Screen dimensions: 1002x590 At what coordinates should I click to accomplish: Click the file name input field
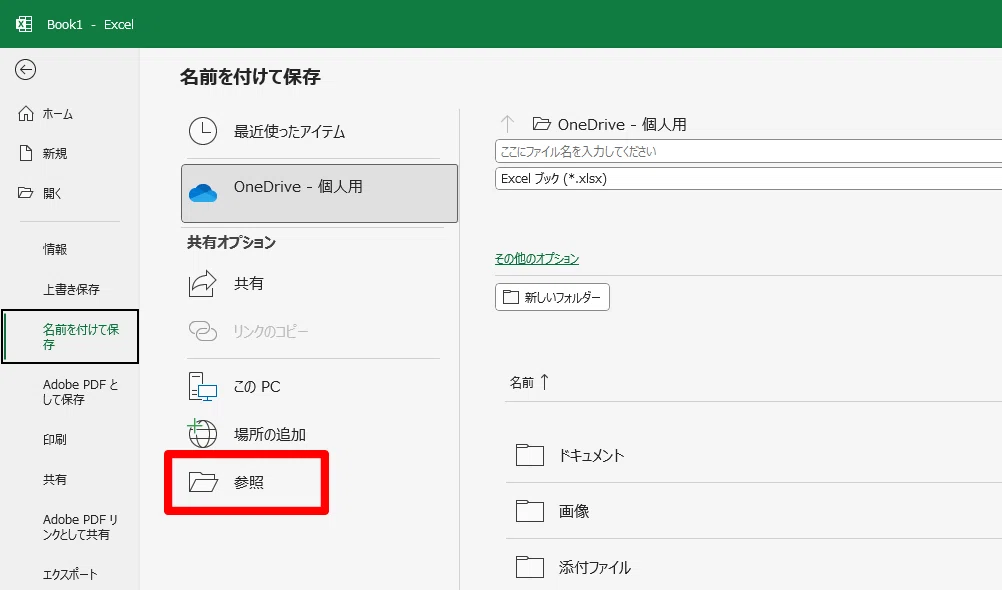(x=748, y=151)
